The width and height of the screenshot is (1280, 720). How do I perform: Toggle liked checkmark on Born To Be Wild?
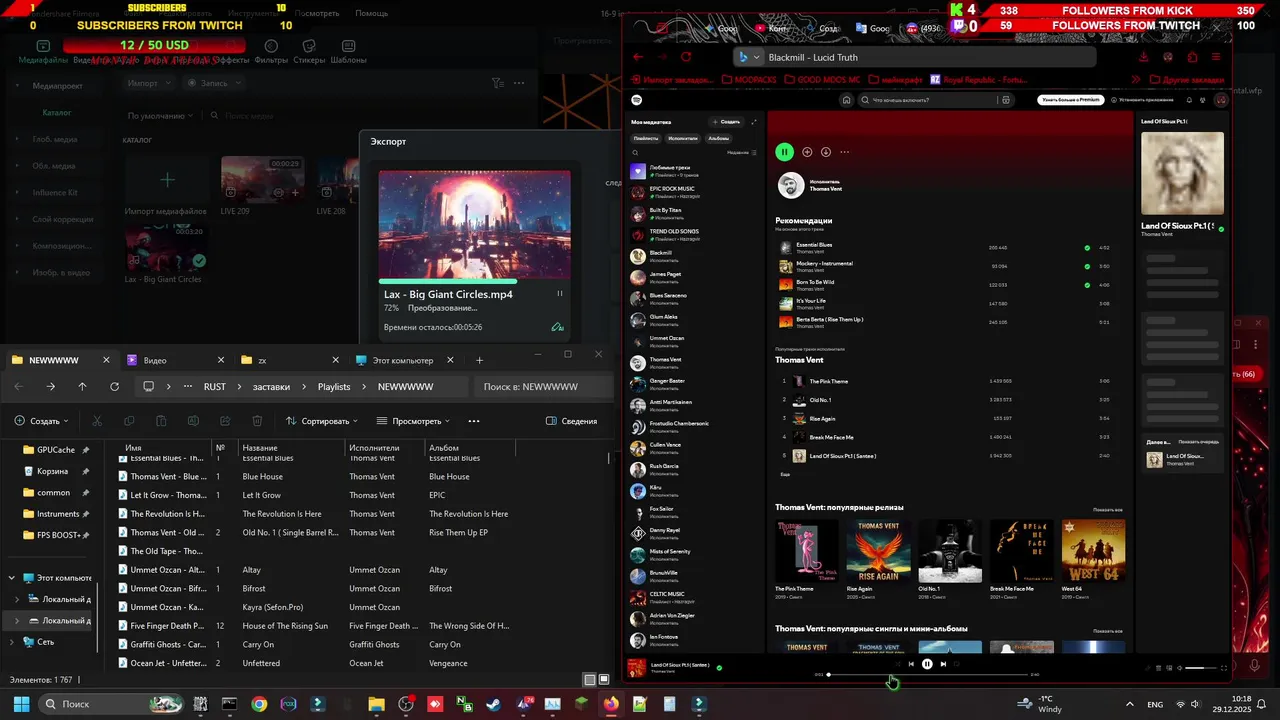tap(1087, 285)
